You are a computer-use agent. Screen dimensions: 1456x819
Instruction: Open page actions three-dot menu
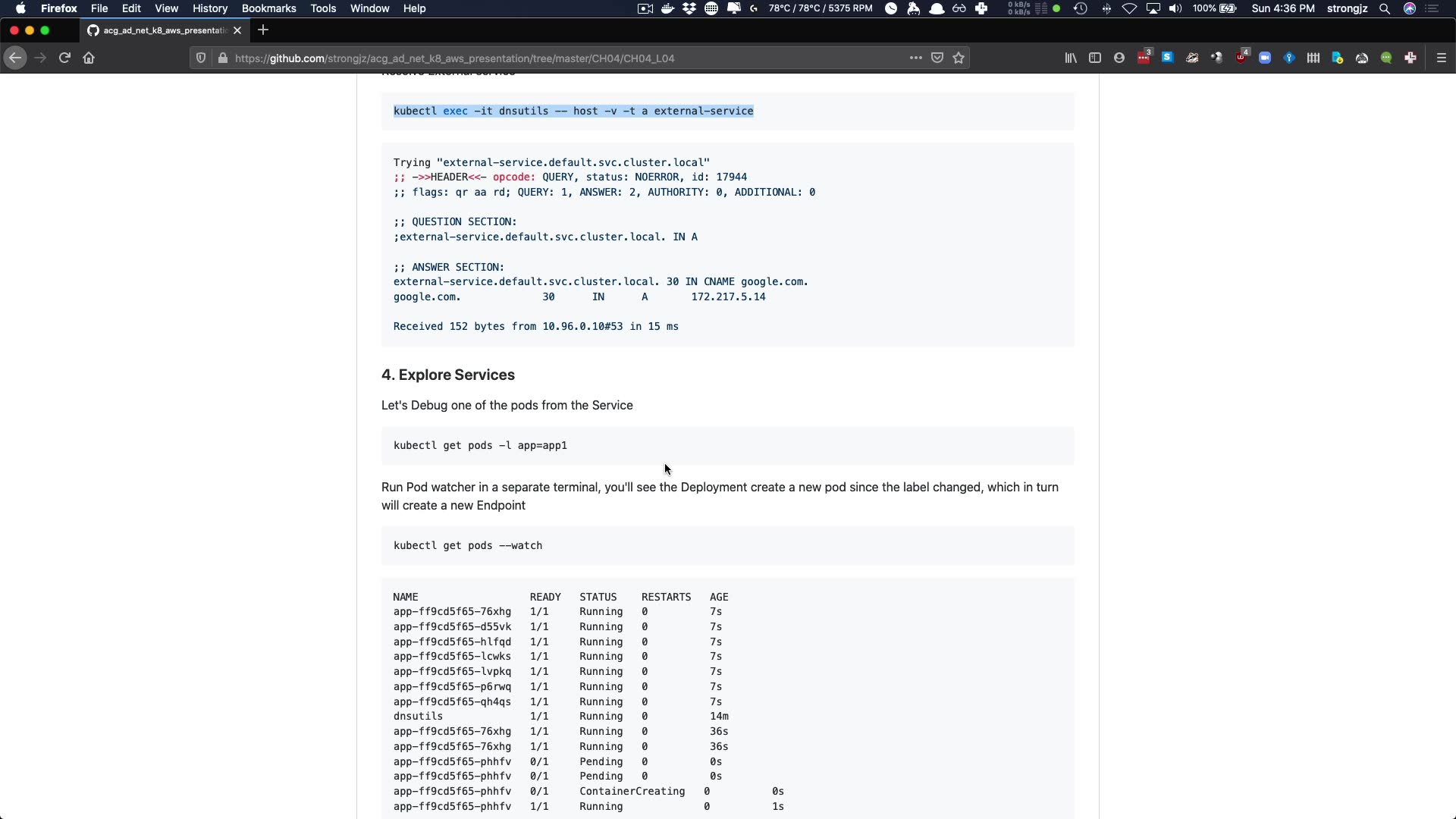click(x=915, y=58)
